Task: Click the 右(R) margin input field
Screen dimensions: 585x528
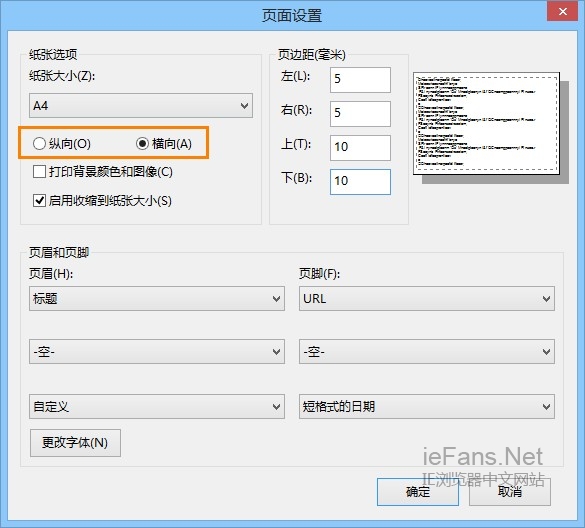Action: pos(360,114)
